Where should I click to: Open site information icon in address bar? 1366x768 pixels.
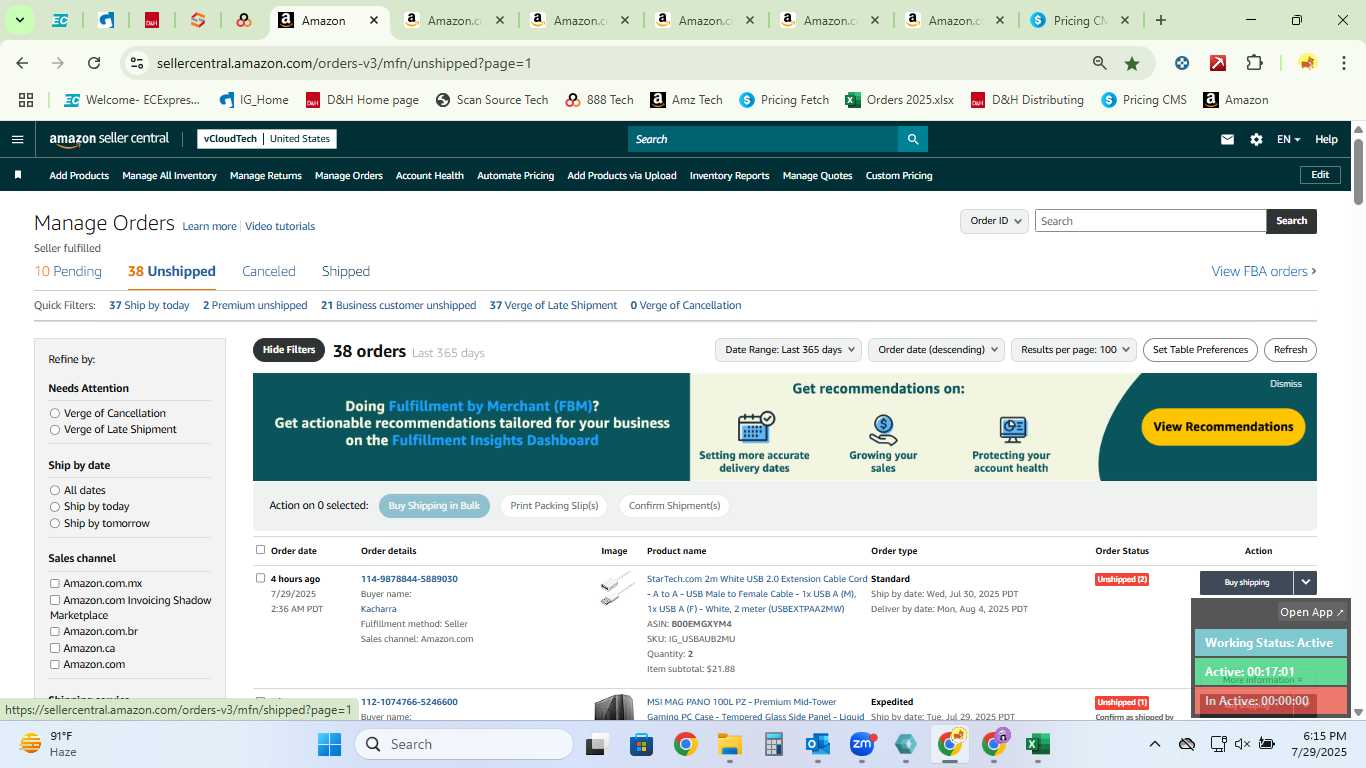tap(138, 63)
